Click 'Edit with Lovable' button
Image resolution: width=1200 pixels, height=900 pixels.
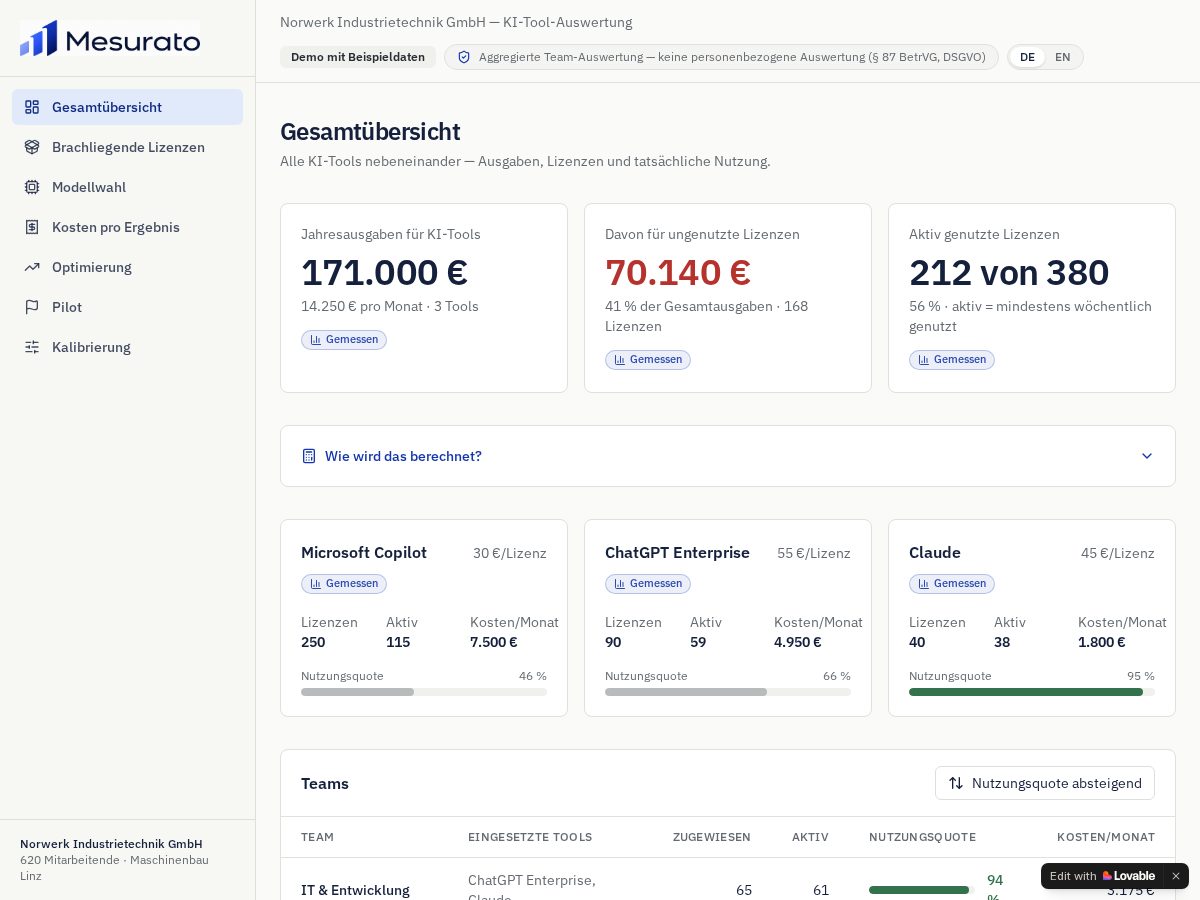click(x=1102, y=876)
